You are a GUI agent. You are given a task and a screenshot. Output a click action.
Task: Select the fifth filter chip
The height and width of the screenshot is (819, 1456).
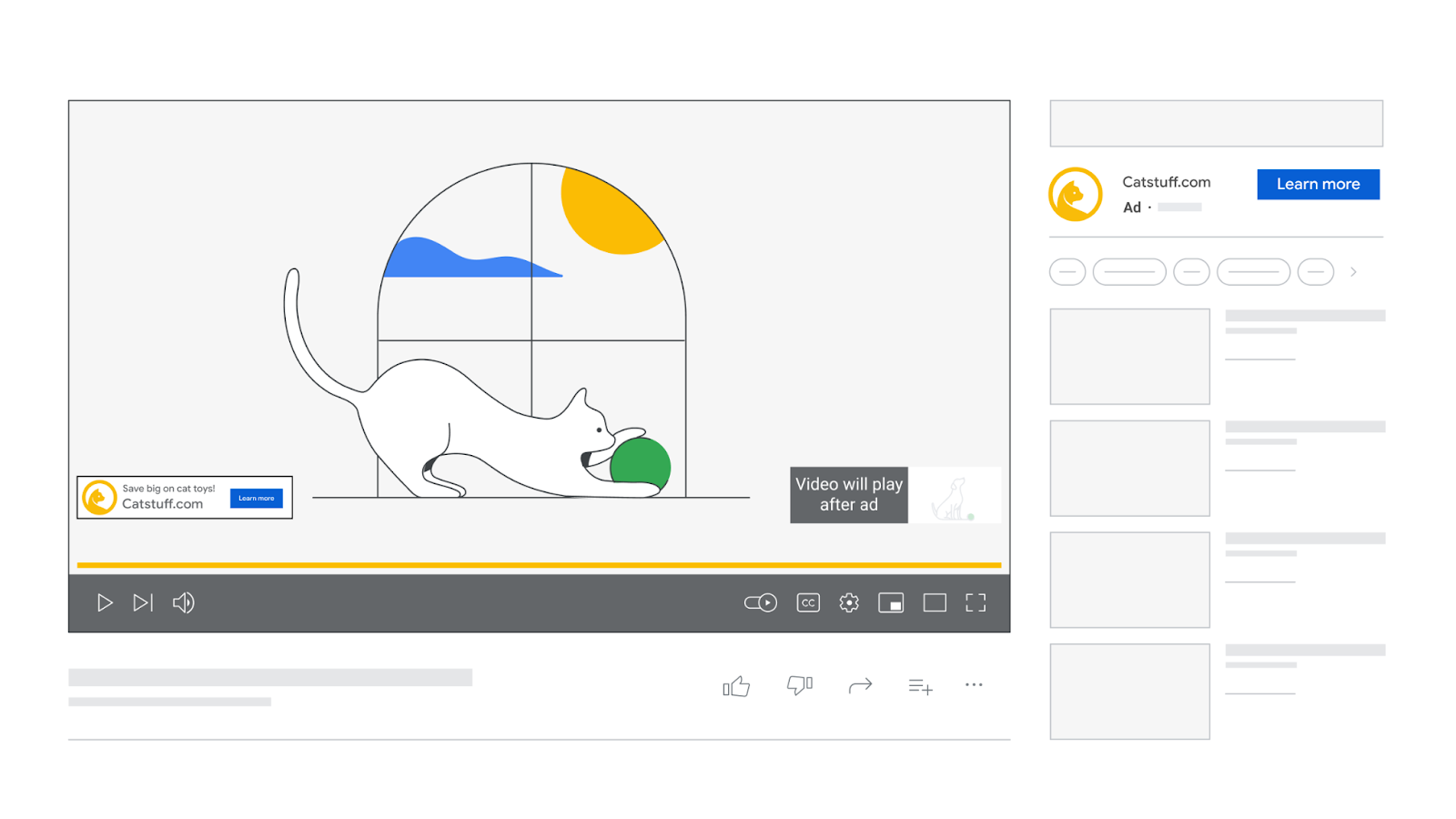pos(1315,272)
